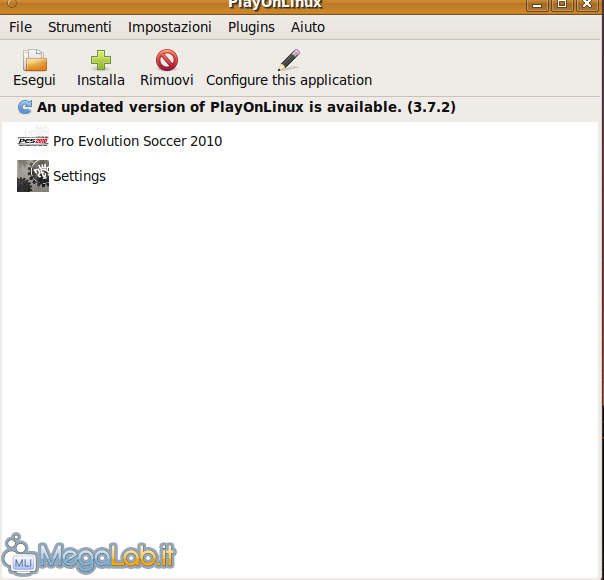
Task: Maximize the PlayOnLinux window
Action: pos(562,4)
